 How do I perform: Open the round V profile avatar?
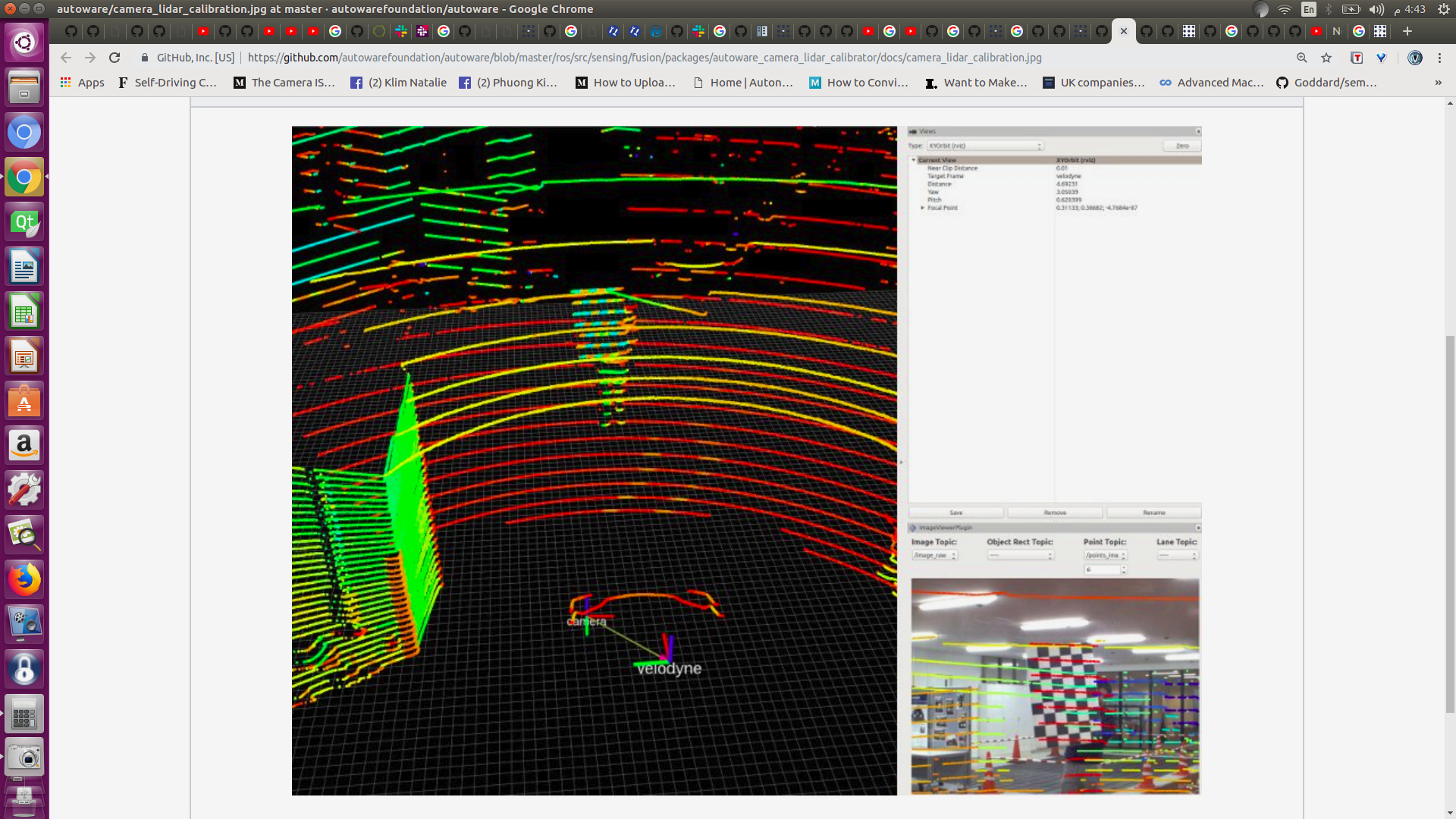click(x=1415, y=58)
